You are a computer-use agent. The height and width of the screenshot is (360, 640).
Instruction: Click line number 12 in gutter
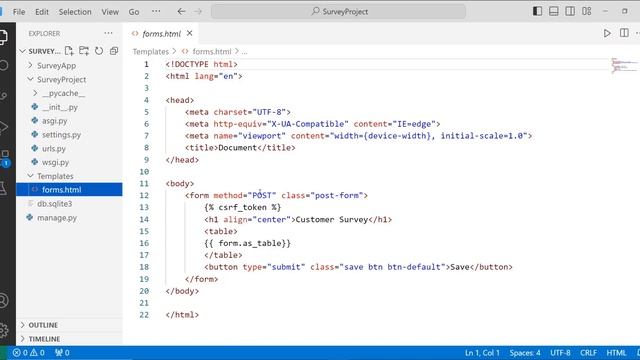tap(144, 196)
